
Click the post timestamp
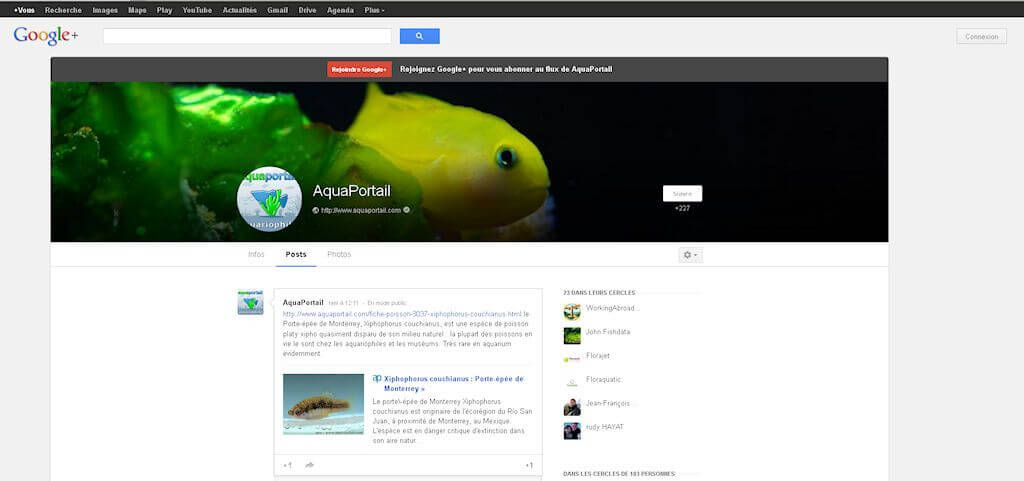344,303
